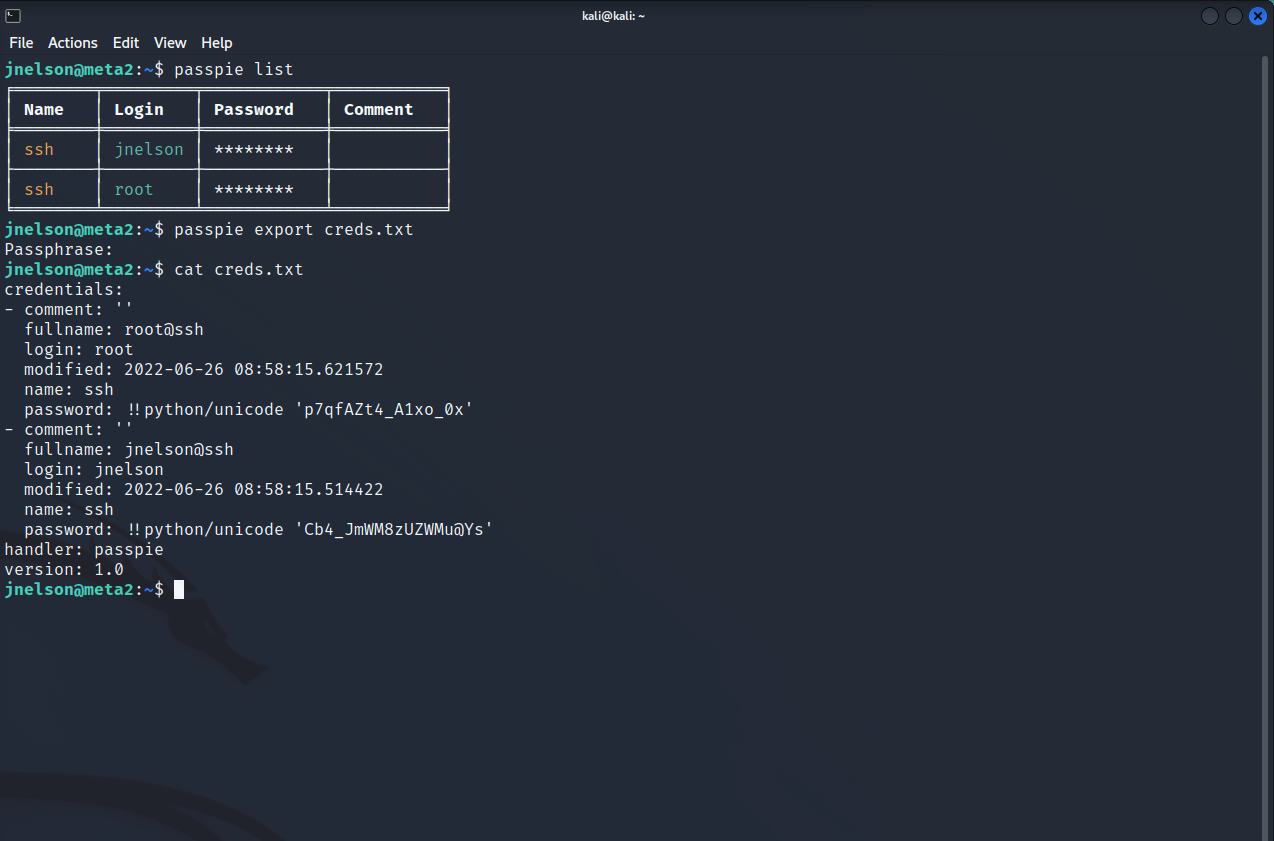Click the 'jnelson' login cell in the table
This screenshot has height=841, width=1274.
[x=149, y=149]
